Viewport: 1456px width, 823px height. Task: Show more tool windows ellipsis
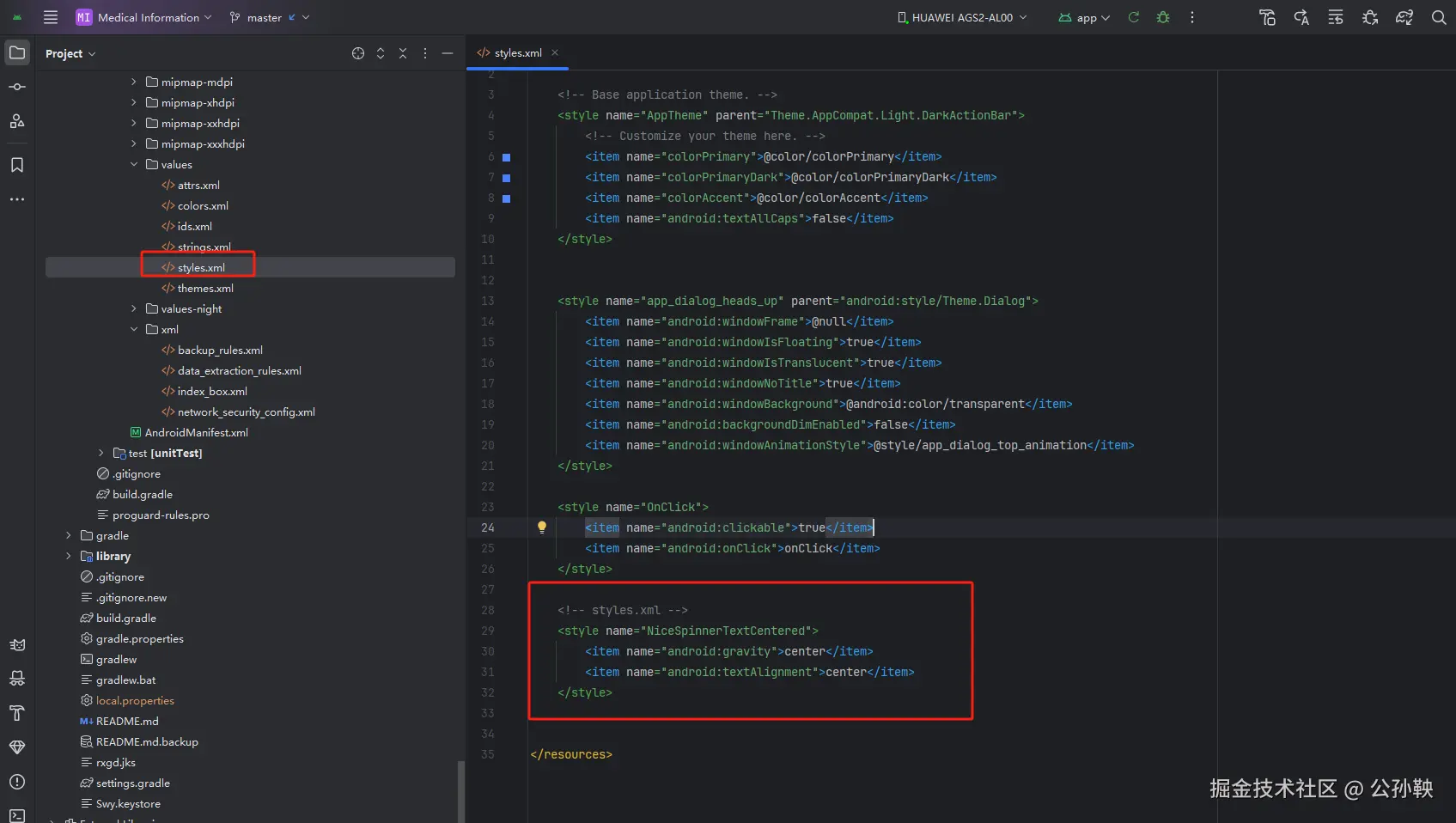click(x=17, y=199)
